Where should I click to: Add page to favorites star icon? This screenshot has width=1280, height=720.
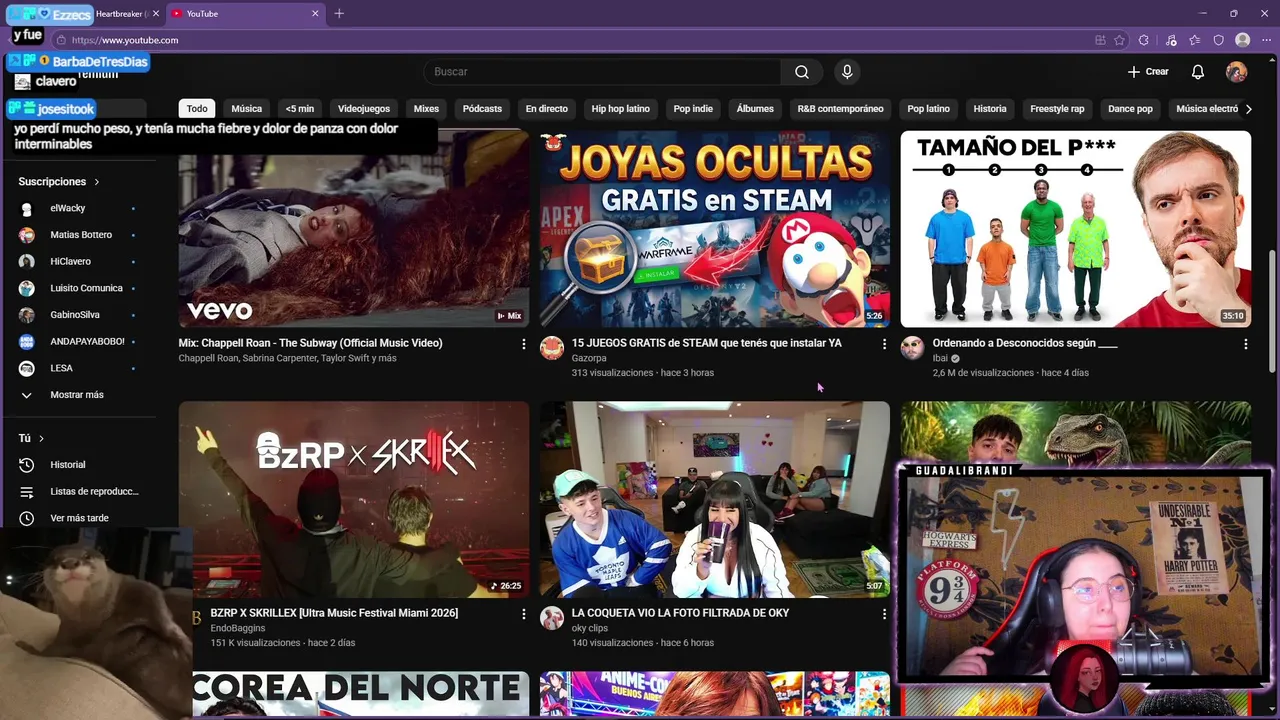coord(1119,40)
